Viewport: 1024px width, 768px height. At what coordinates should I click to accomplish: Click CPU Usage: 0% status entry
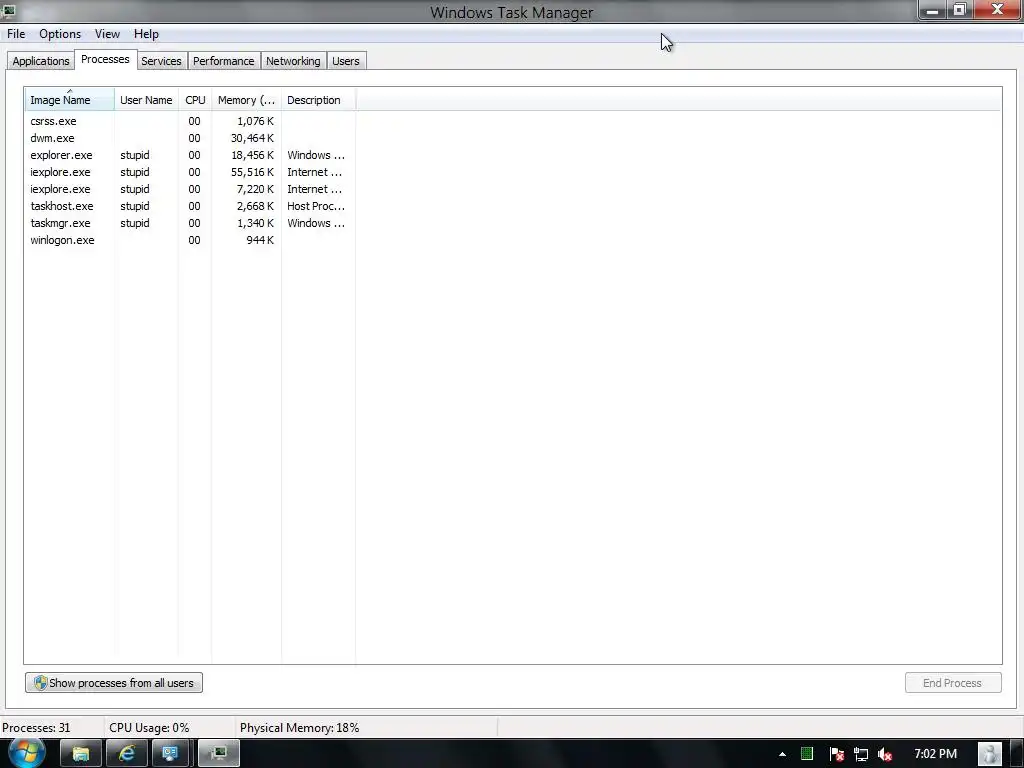[149, 728]
